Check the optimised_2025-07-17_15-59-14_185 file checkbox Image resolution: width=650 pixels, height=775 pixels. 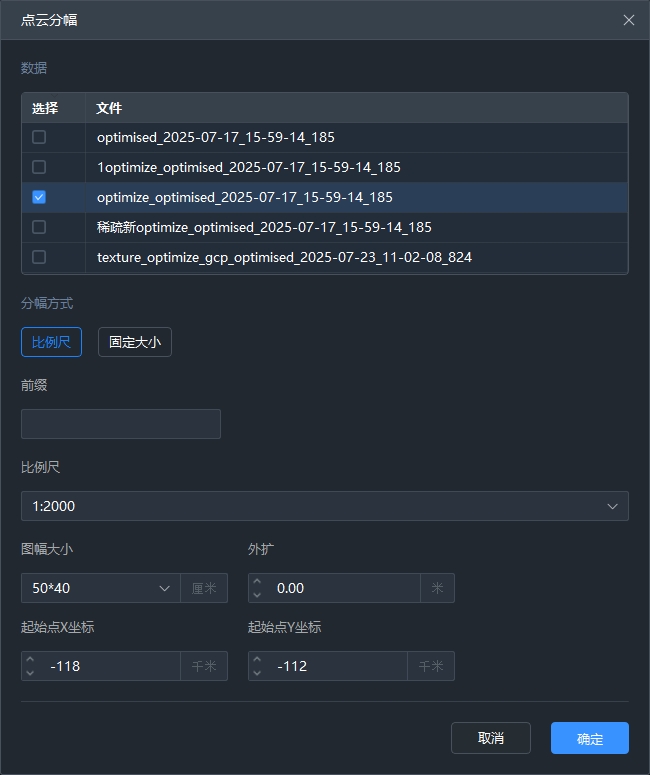pyautogui.click(x=39, y=137)
